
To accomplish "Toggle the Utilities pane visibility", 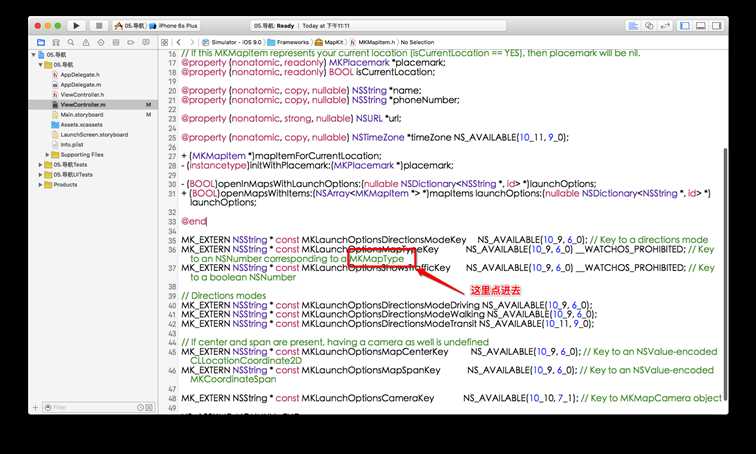I will [716, 26].
